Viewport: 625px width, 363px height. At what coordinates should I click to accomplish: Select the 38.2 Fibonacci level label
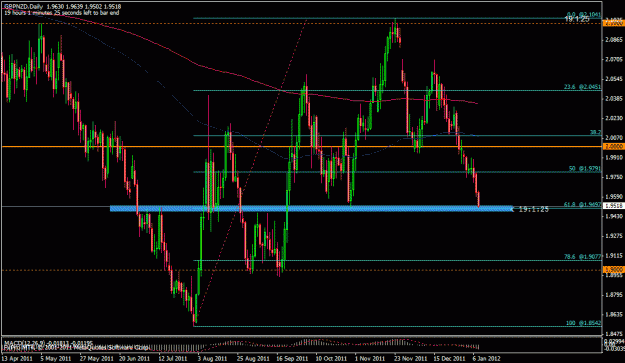click(596, 132)
